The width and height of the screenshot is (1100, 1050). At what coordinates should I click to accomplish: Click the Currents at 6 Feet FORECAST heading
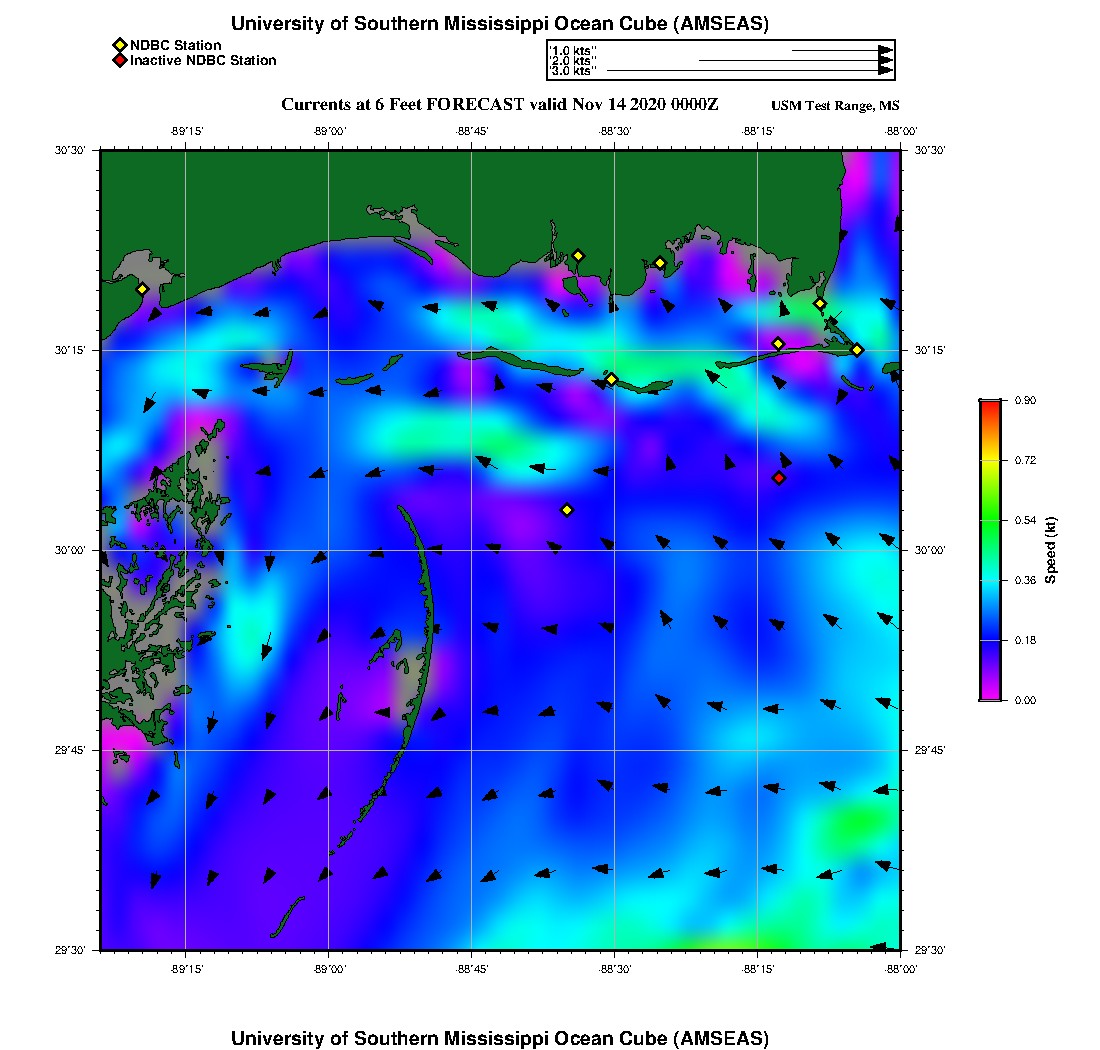500,105
